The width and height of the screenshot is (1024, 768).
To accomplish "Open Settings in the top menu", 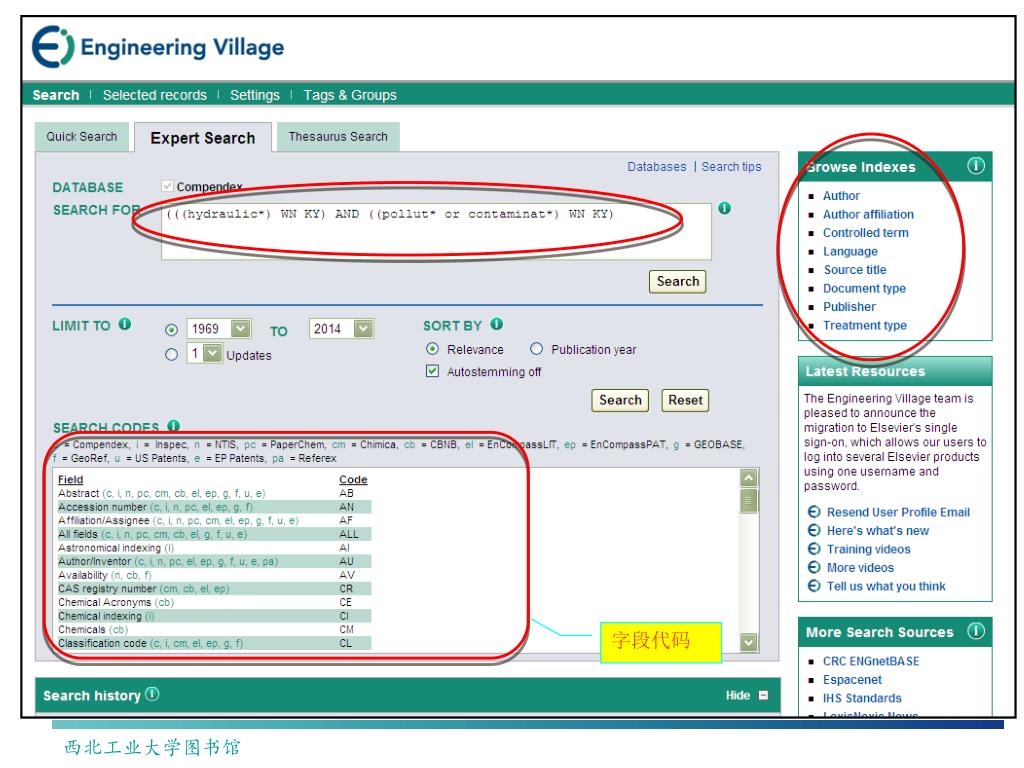I will click(255, 95).
